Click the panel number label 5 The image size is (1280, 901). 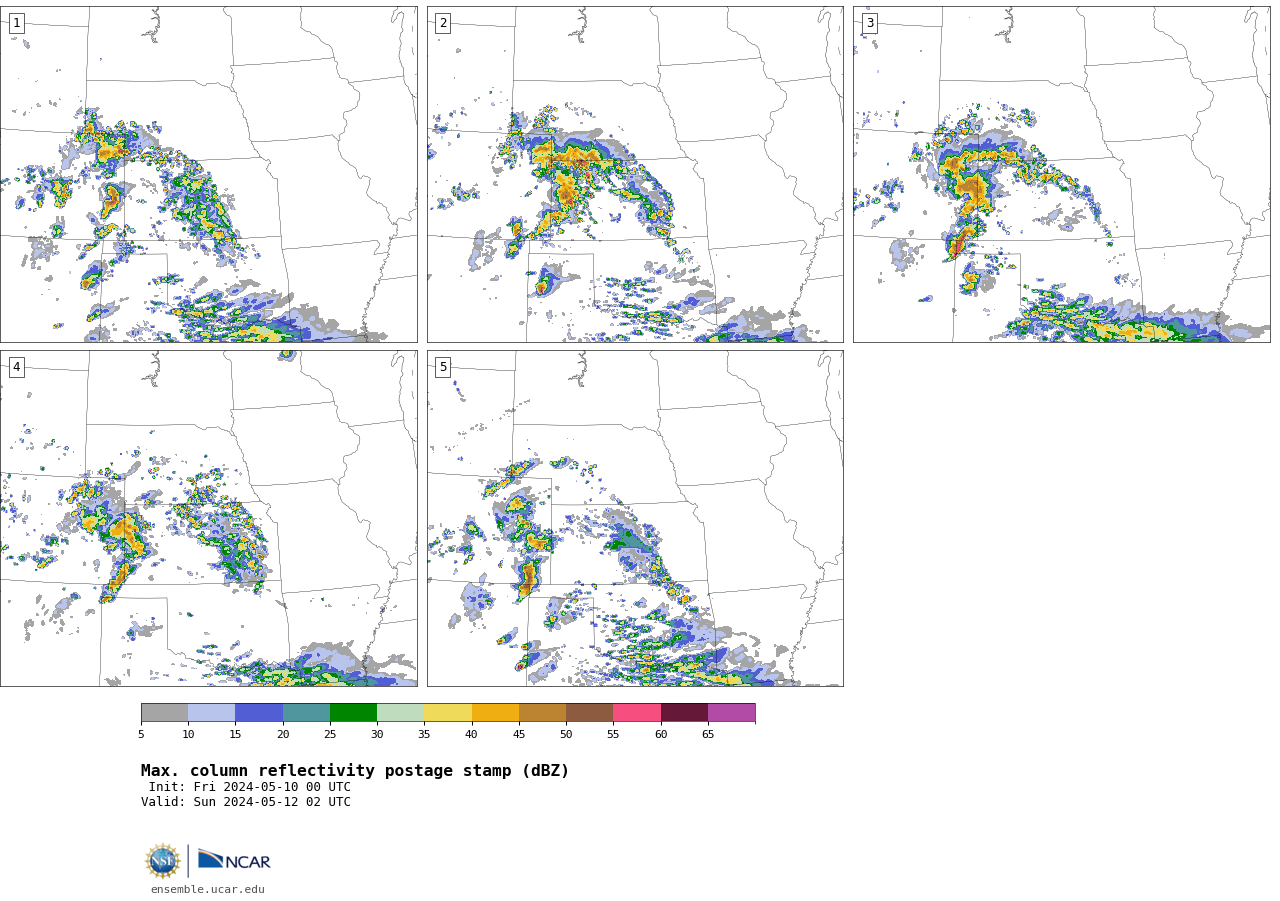pos(443,367)
